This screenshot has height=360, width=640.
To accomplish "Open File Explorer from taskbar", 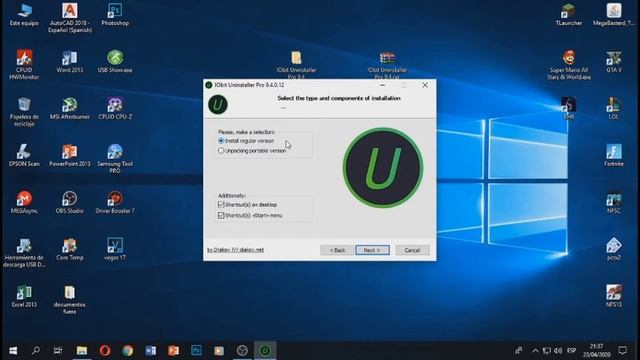I will 82,351.
